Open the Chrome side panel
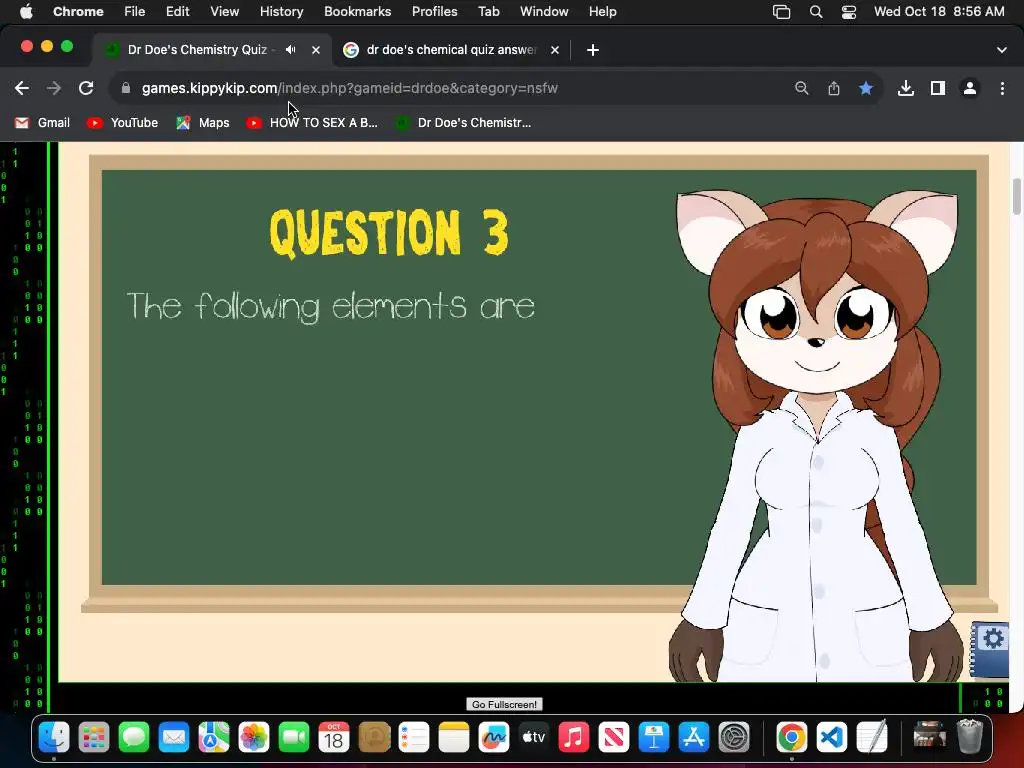1024x768 pixels. 937,88
